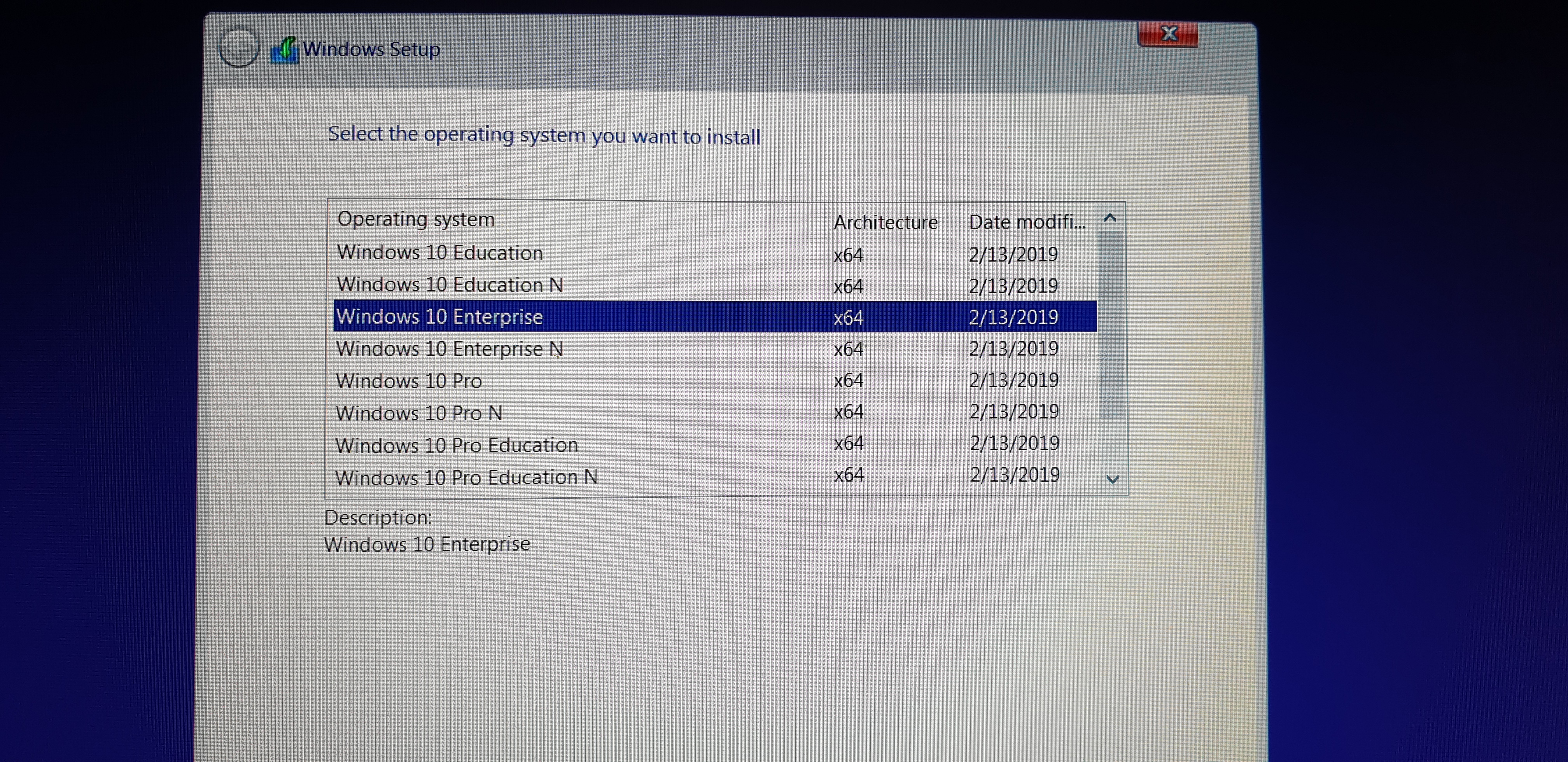Select Windows 10 Education from the list
The image size is (1568, 762).
715,253
